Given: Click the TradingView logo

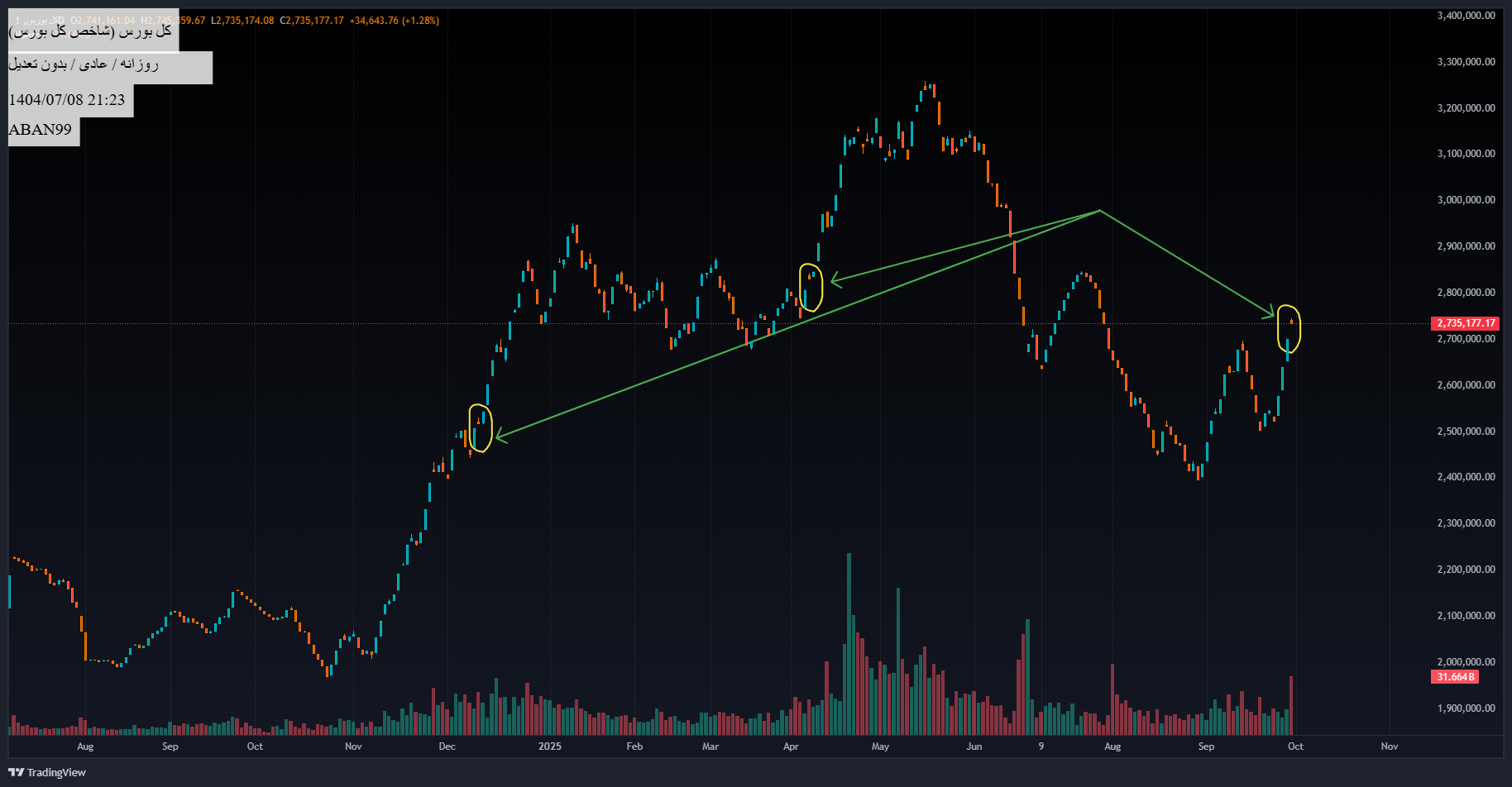Looking at the screenshot, I should [x=47, y=772].
